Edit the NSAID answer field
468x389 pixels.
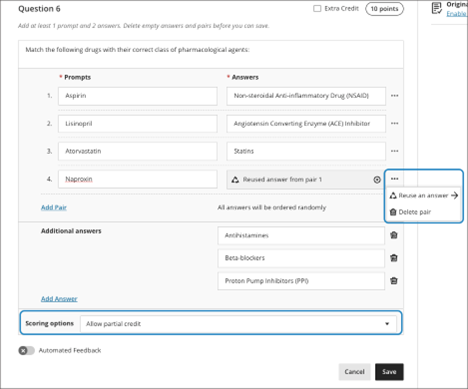click(x=306, y=96)
